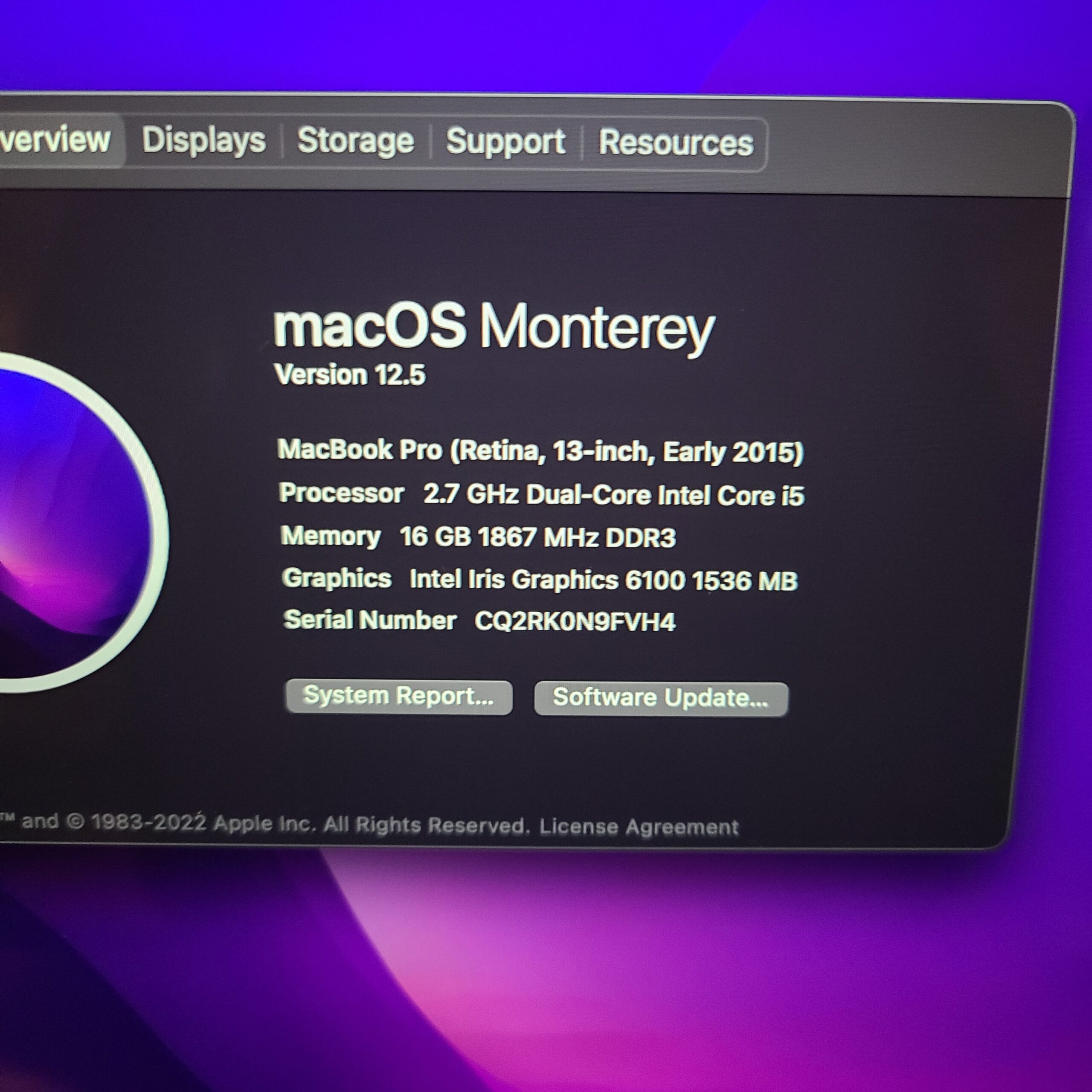Click the Memory 16 GB value
This screenshot has width=1092, height=1092.
[x=537, y=537]
